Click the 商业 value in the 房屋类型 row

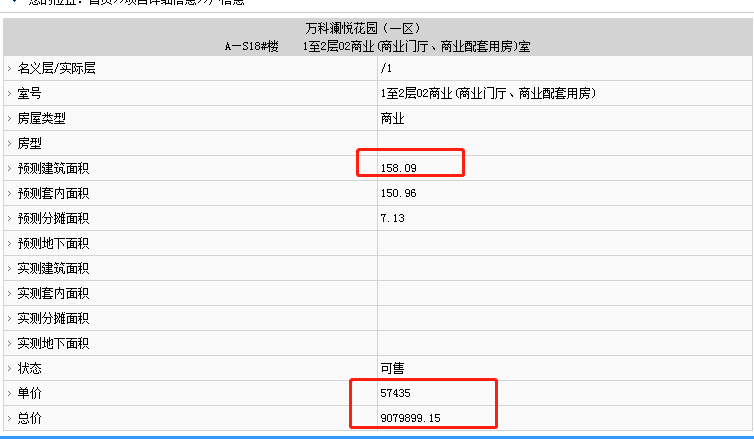[x=392, y=118]
